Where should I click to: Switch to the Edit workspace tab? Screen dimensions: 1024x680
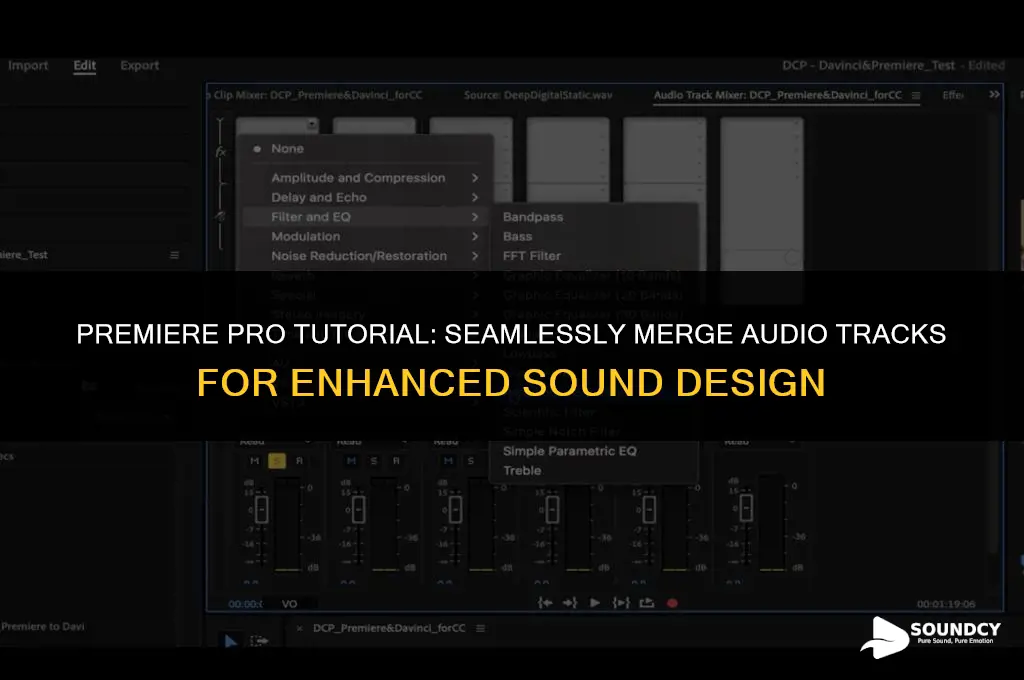click(x=84, y=65)
